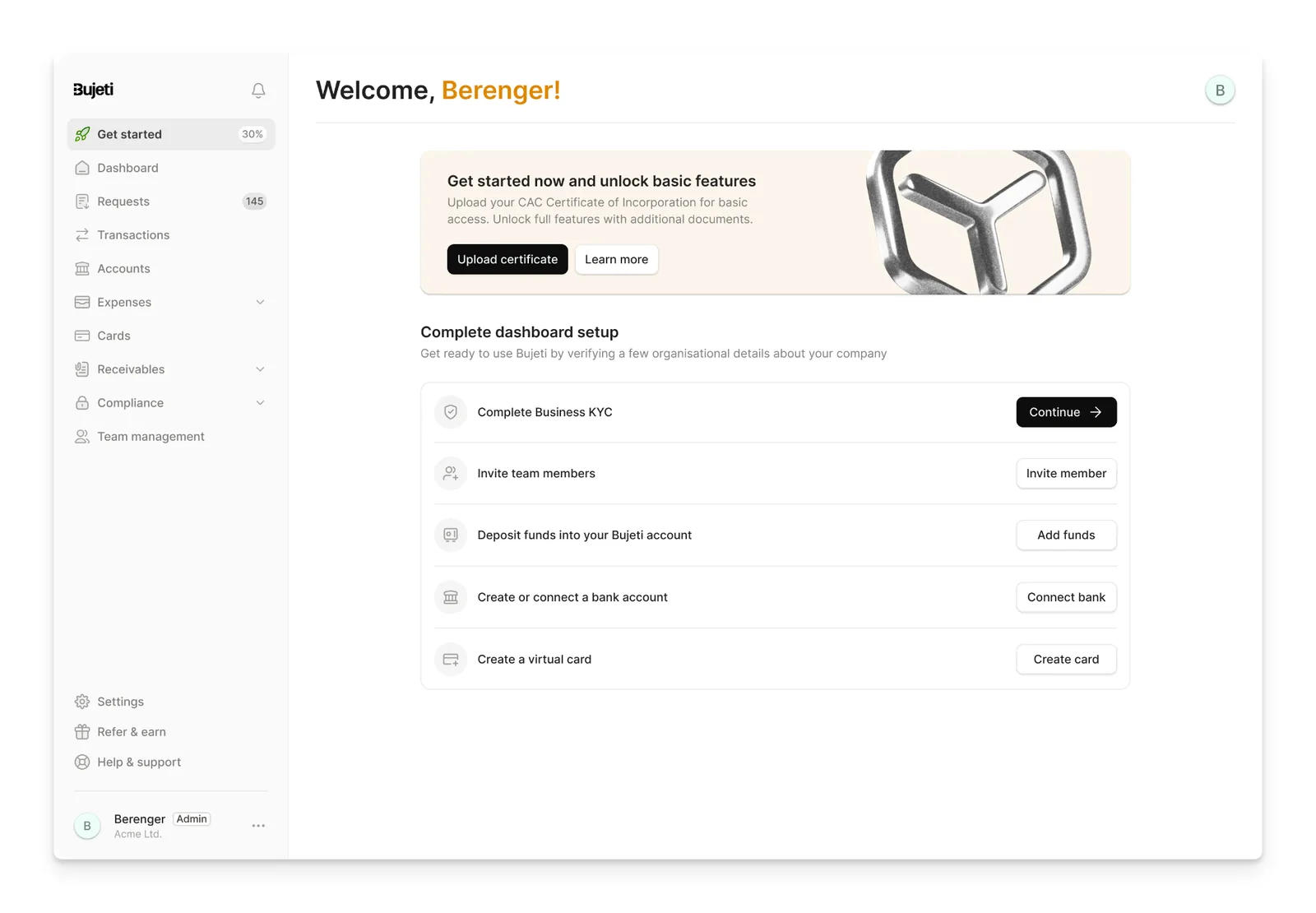Click the Bujeti logo
The width and height of the screenshot is (1316, 913).
(94, 90)
